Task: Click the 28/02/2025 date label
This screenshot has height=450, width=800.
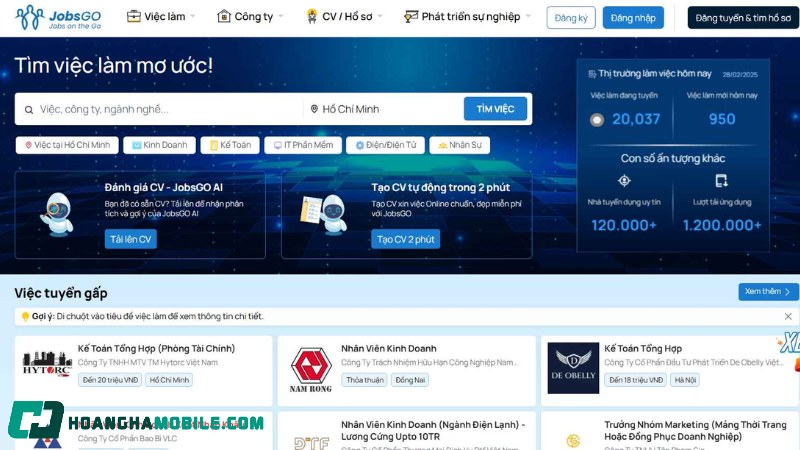Action: tap(740, 74)
